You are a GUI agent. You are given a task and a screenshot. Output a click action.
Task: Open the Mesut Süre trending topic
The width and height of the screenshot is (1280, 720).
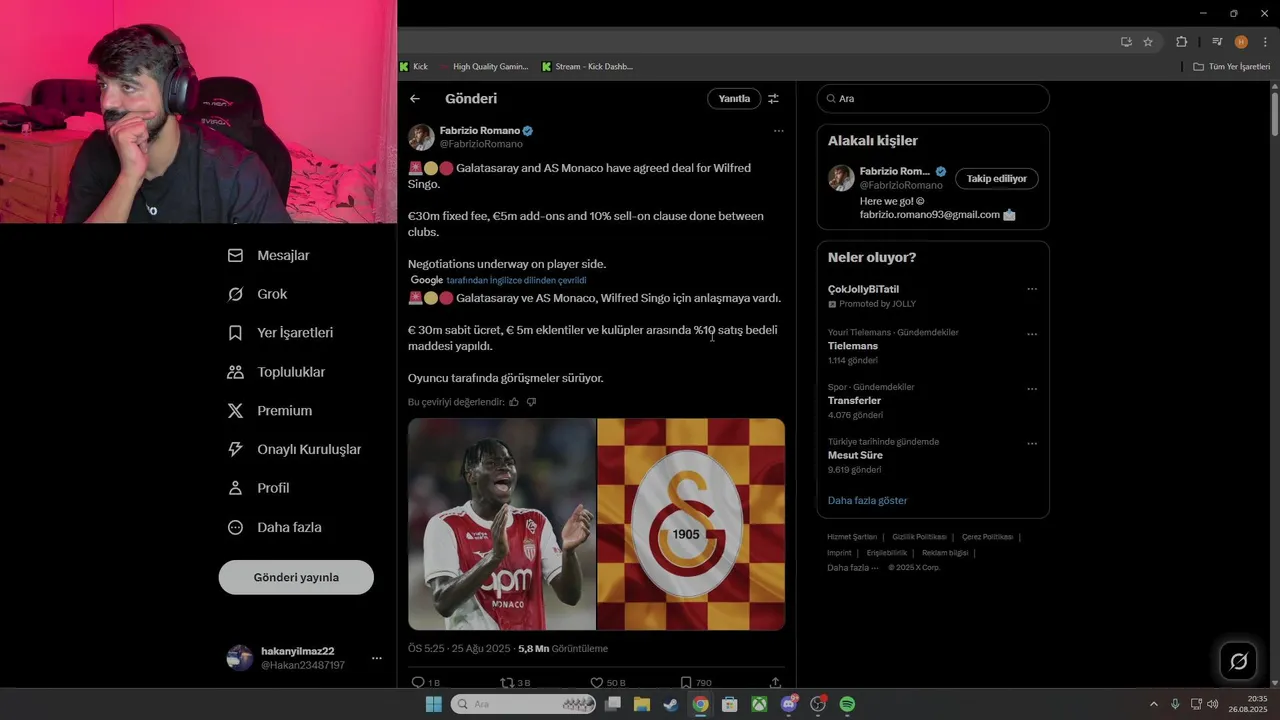coord(855,456)
